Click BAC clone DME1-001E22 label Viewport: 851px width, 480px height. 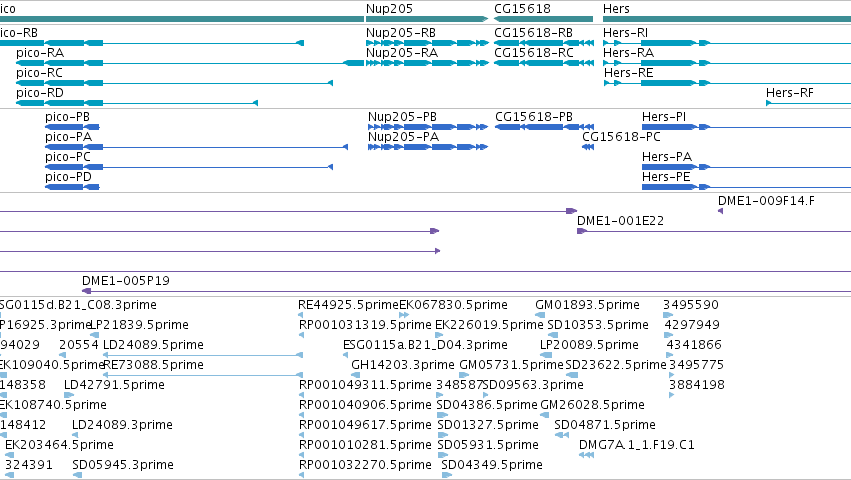coord(620,221)
